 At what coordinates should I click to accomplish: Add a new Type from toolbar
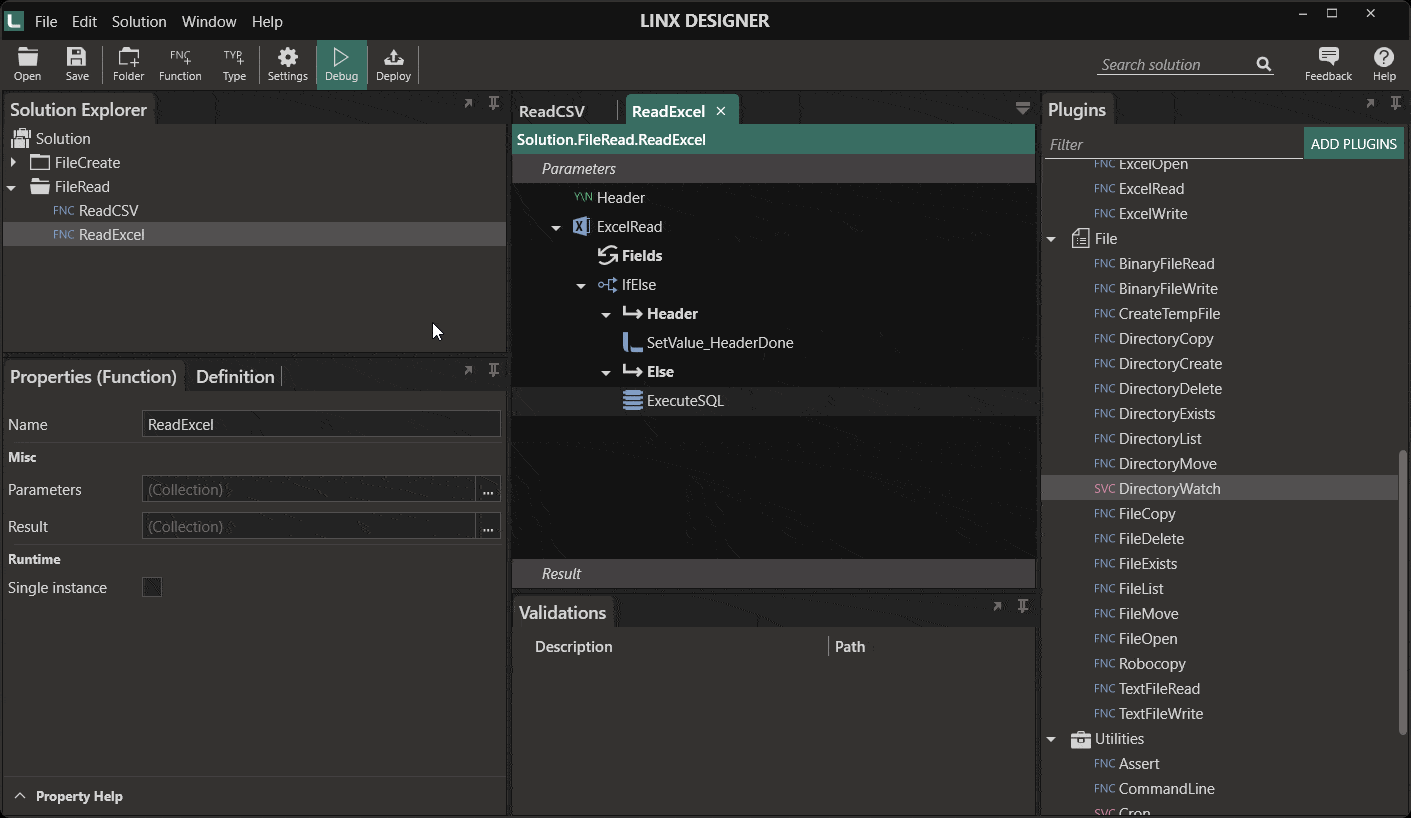(x=234, y=64)
